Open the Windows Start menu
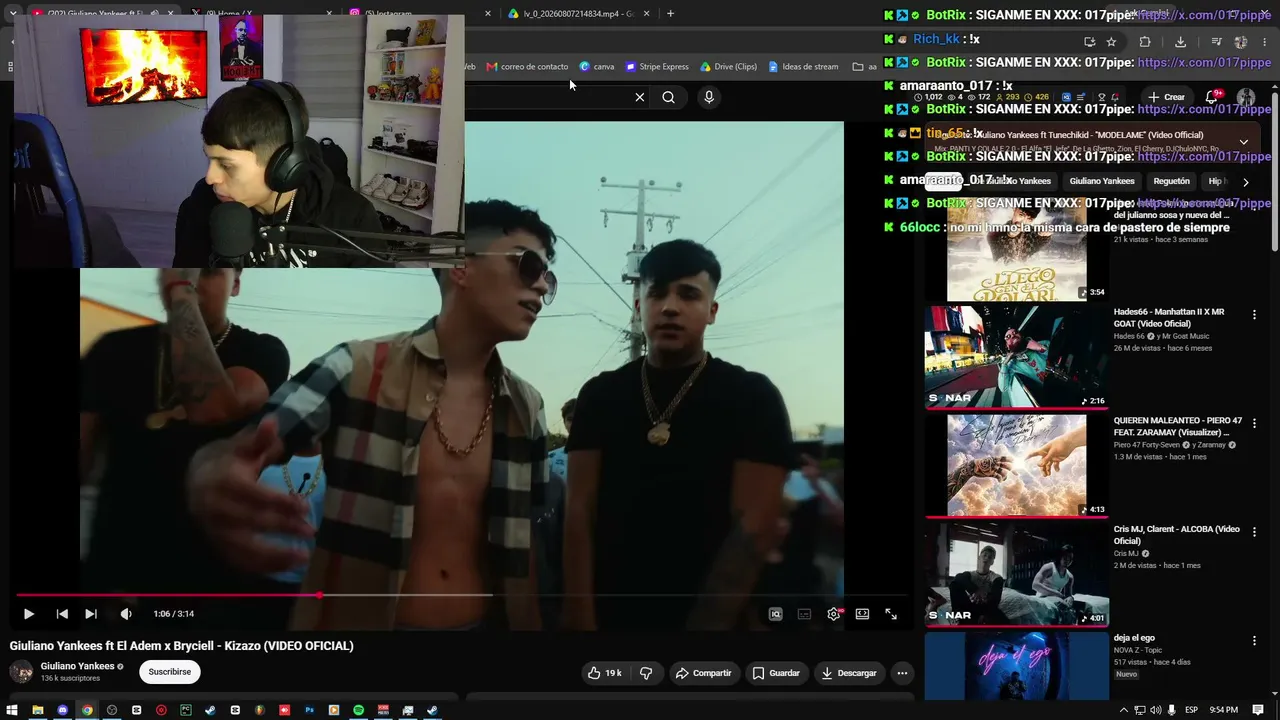Viewport: 1280px width, 720px height. coord(12,710)
